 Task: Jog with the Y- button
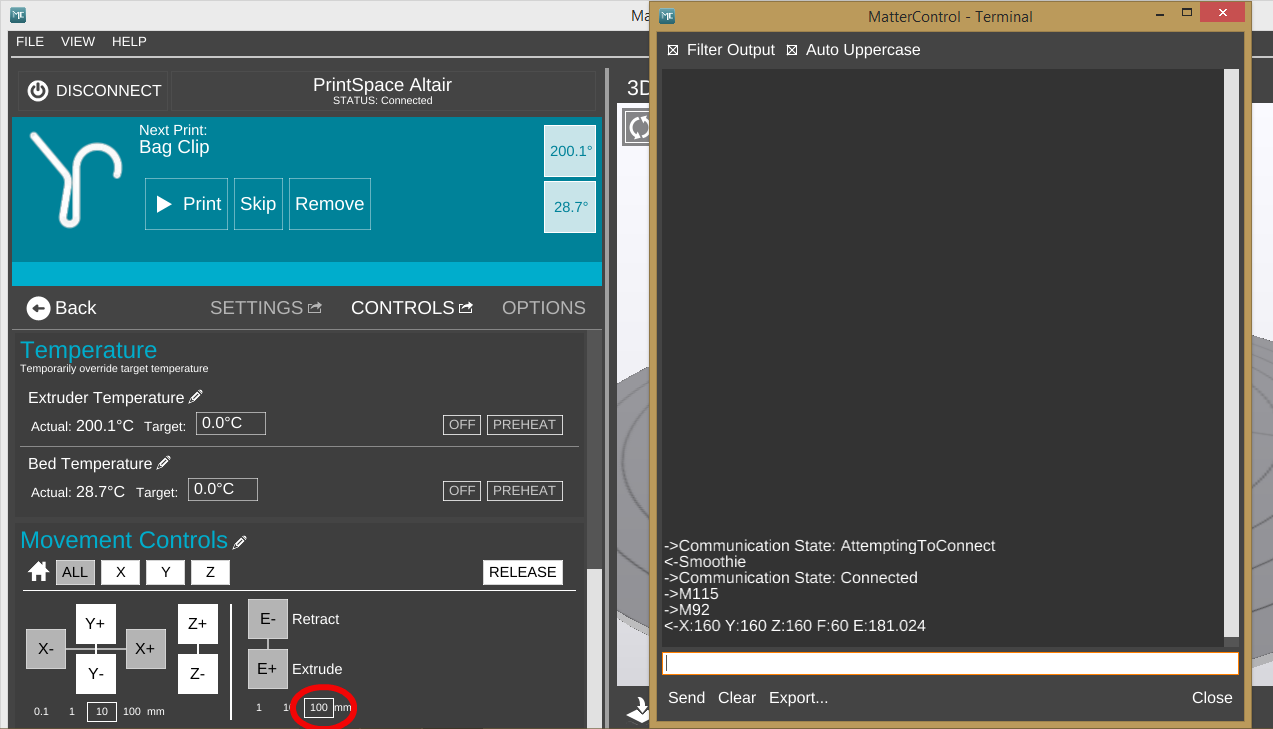pos(96,674)
